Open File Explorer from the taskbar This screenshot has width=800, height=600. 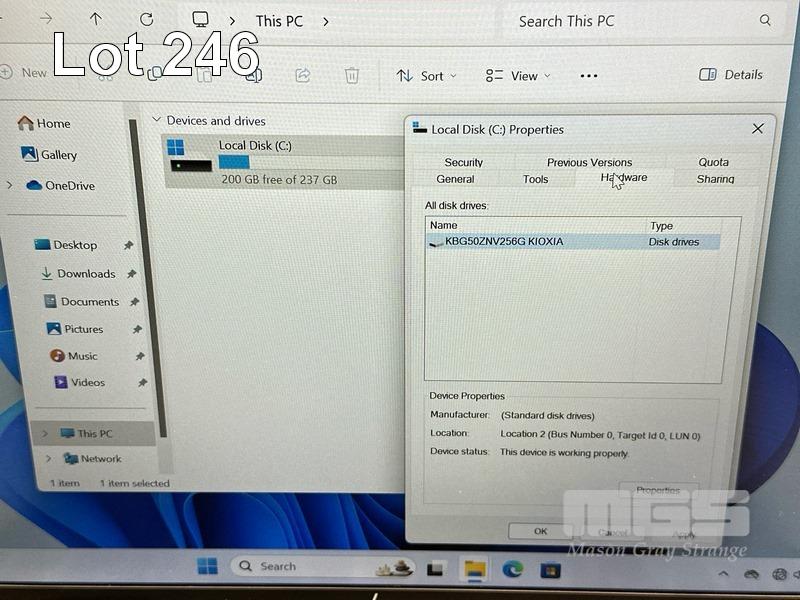click(474, 569)
